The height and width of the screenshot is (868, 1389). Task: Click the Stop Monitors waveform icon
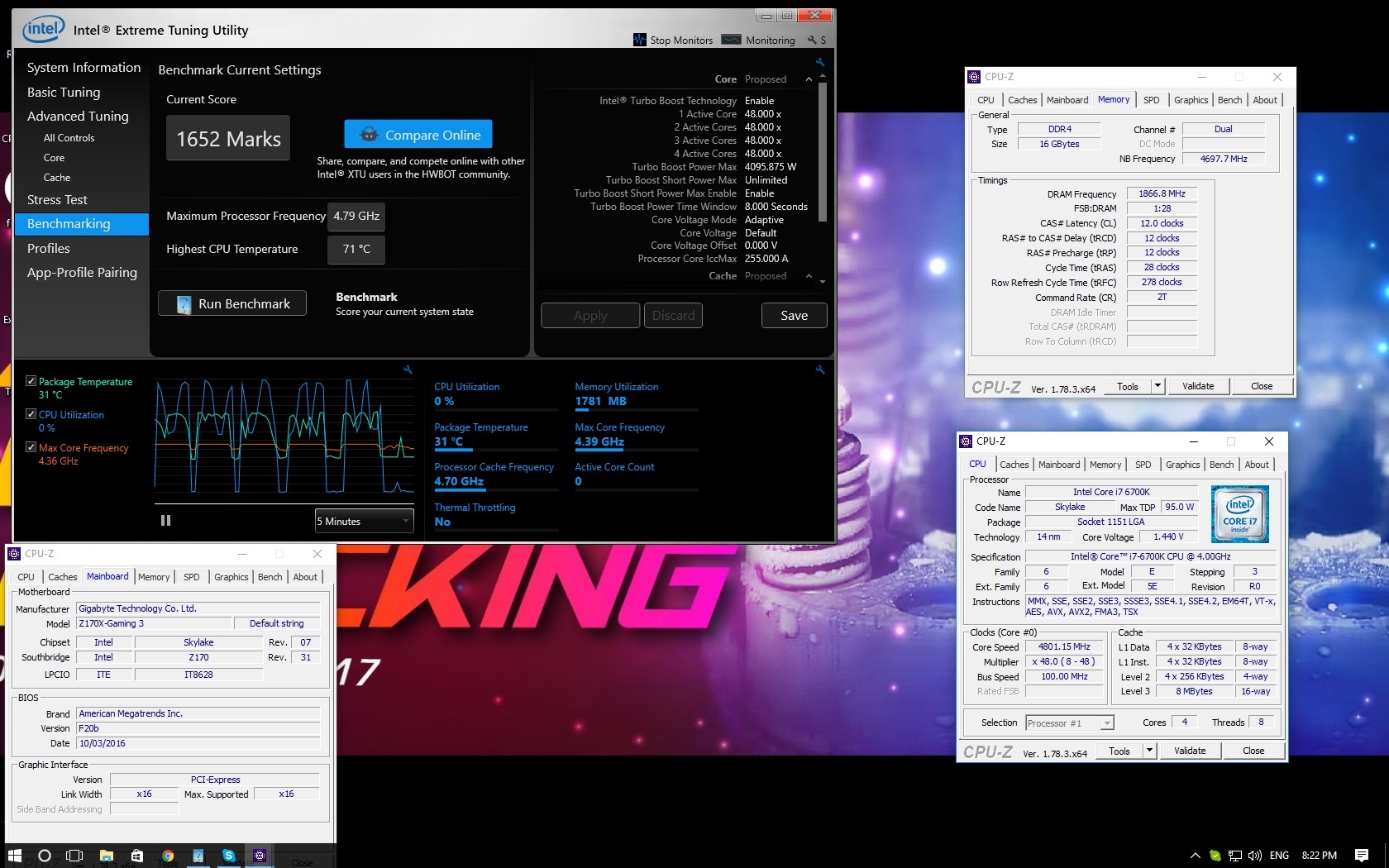639,40
